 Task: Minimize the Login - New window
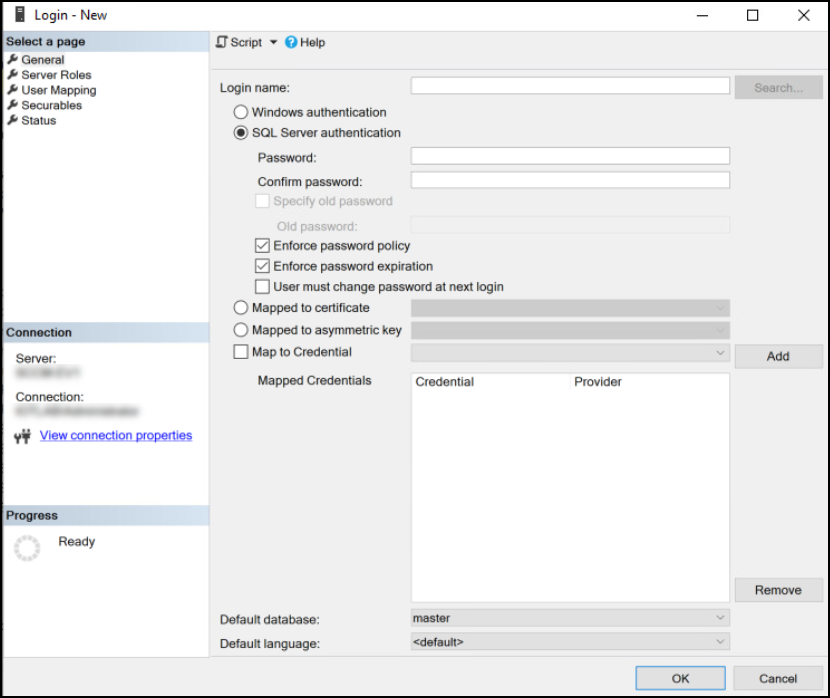click(702, 15)
